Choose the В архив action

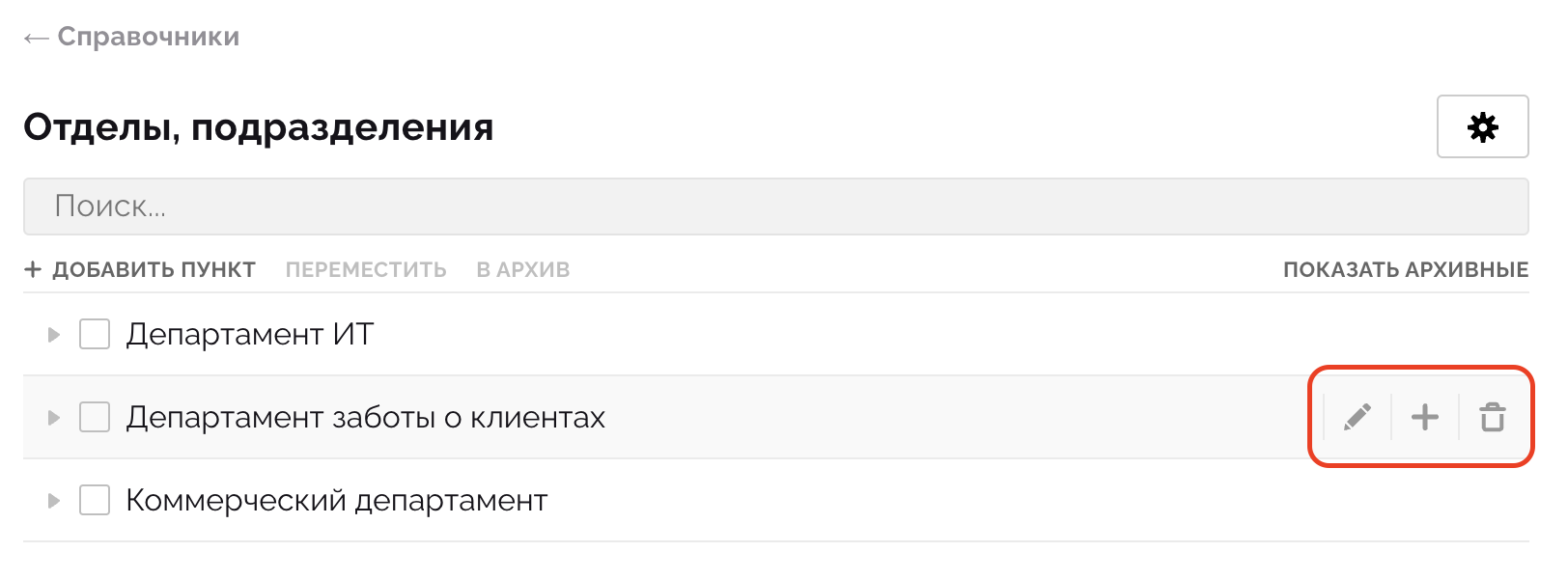(x=522, y=269)
